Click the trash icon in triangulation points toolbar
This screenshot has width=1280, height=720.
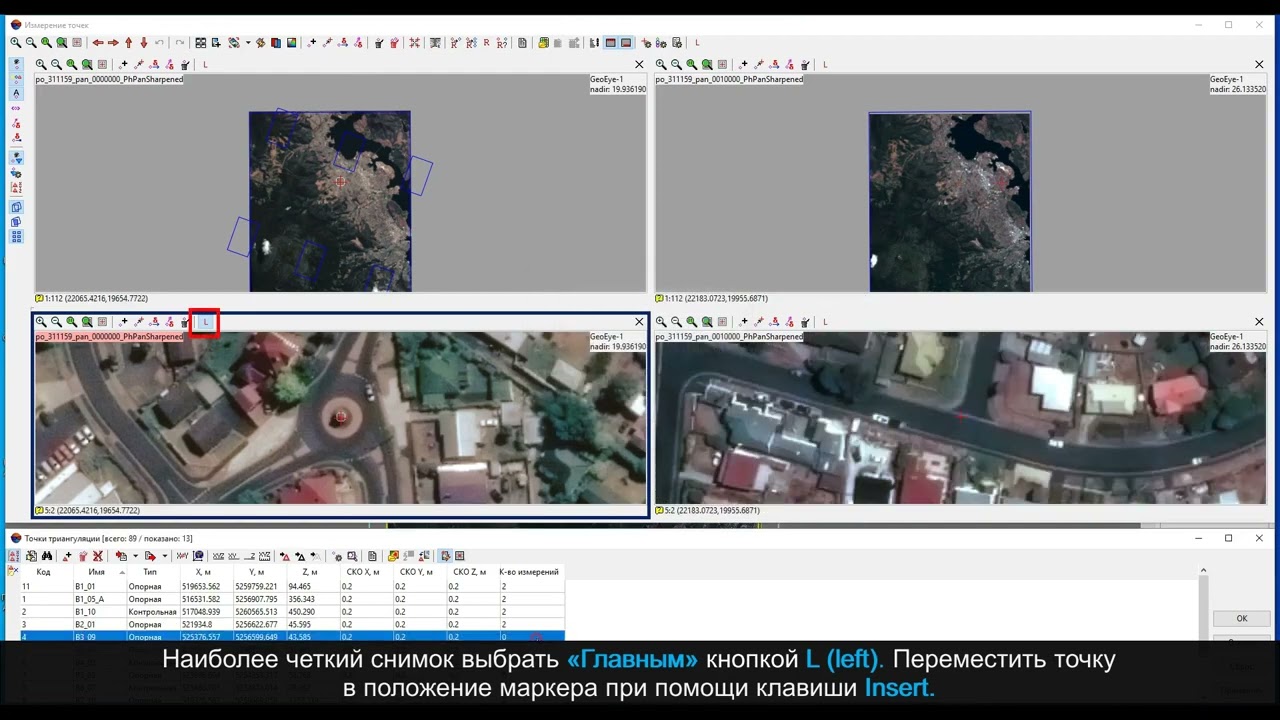click(83, 556)
